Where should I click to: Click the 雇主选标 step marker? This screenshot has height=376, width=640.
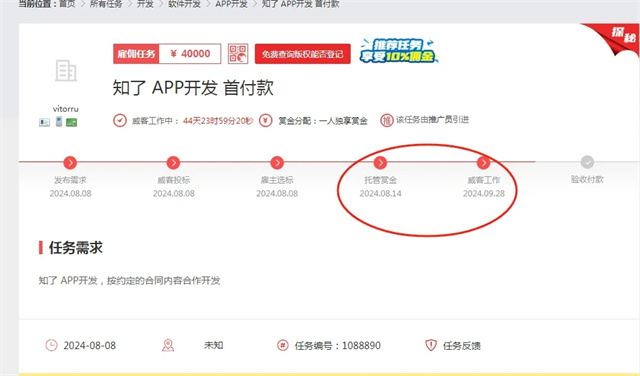(277, 162)
